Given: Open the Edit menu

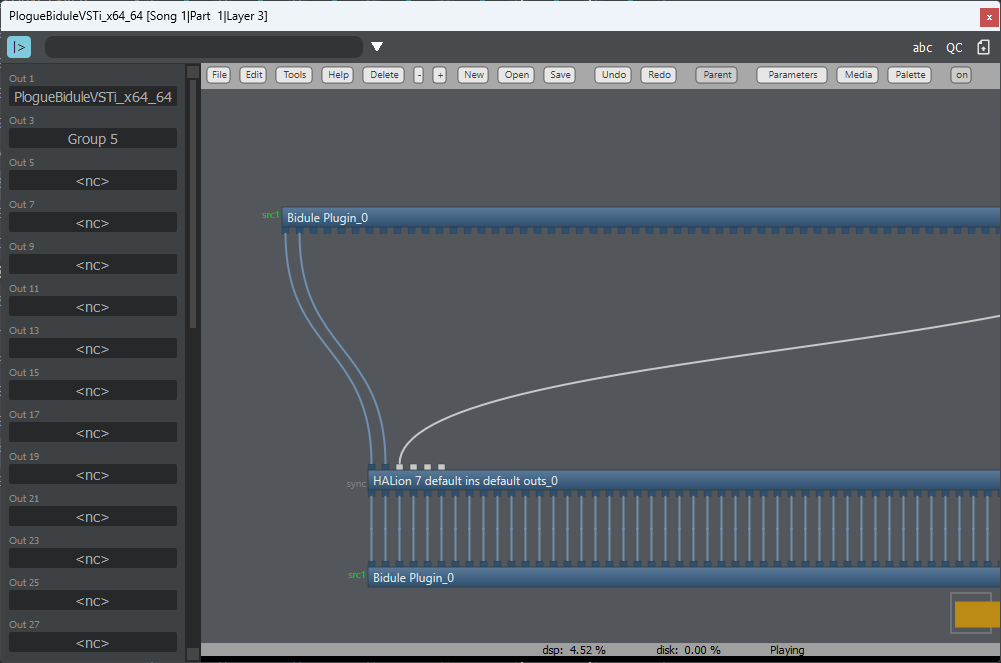Looking at the screenshot, I should [x=254, y=75].
